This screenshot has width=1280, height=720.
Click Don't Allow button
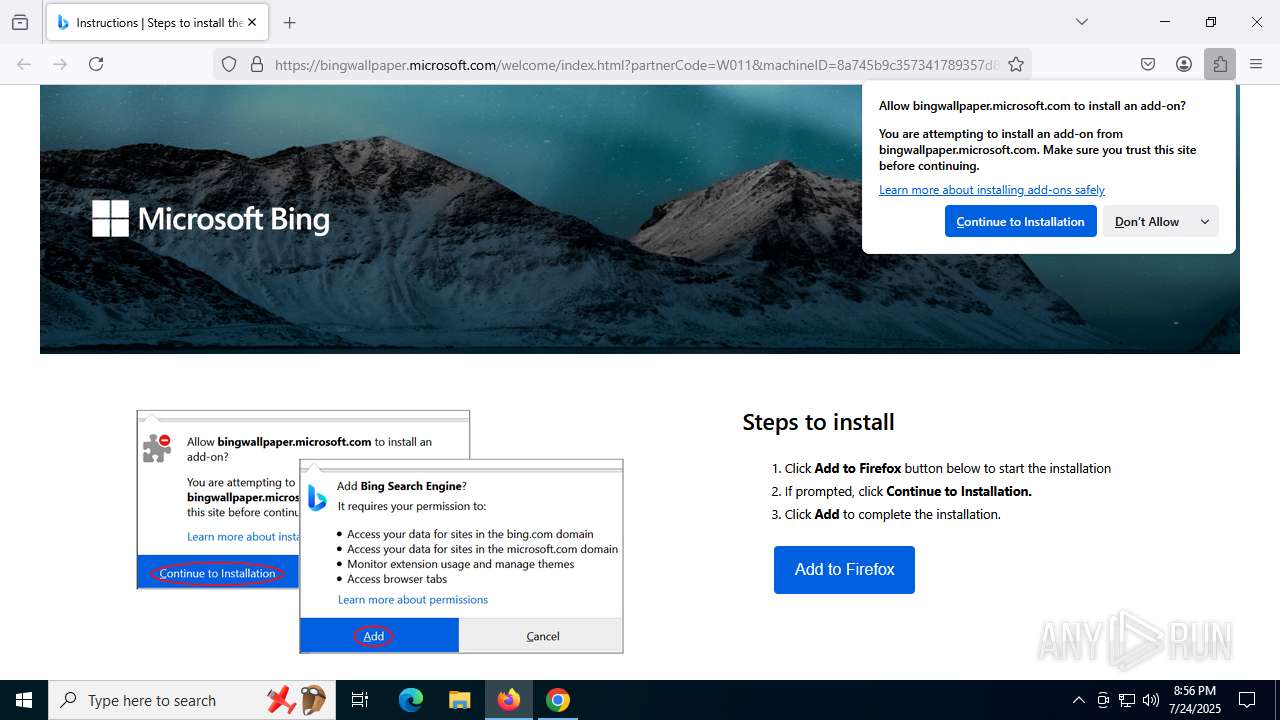point(1147,221)
